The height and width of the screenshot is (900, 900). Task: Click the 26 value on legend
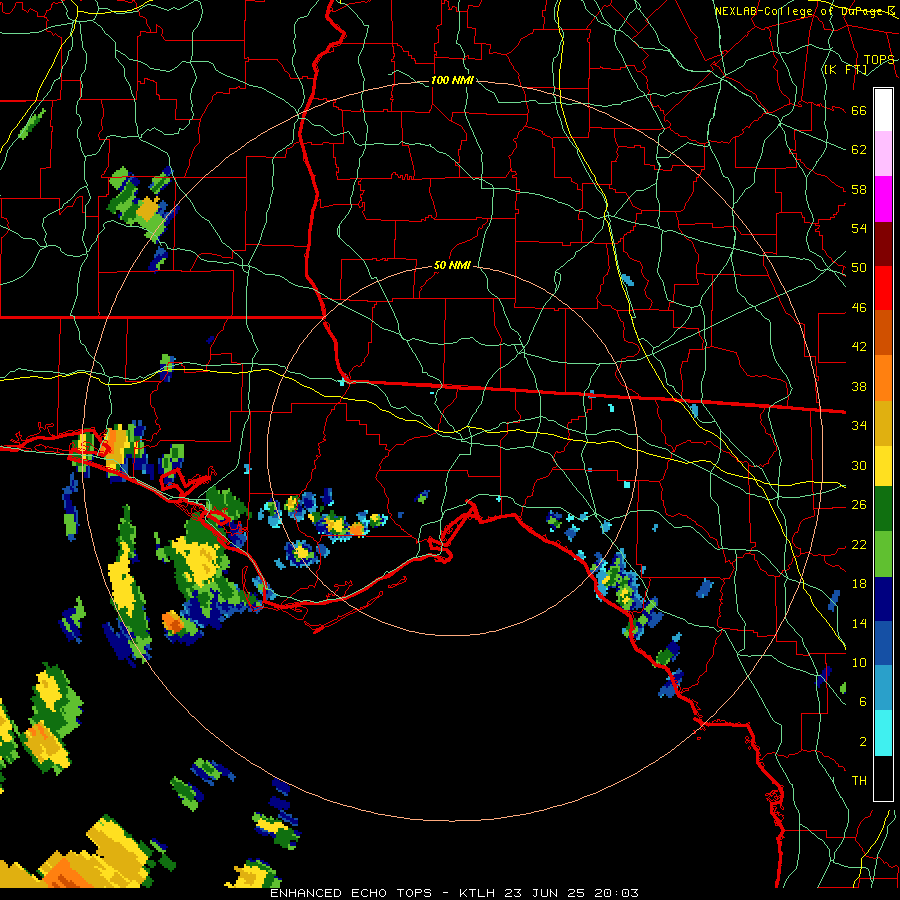tap(859, 505)
